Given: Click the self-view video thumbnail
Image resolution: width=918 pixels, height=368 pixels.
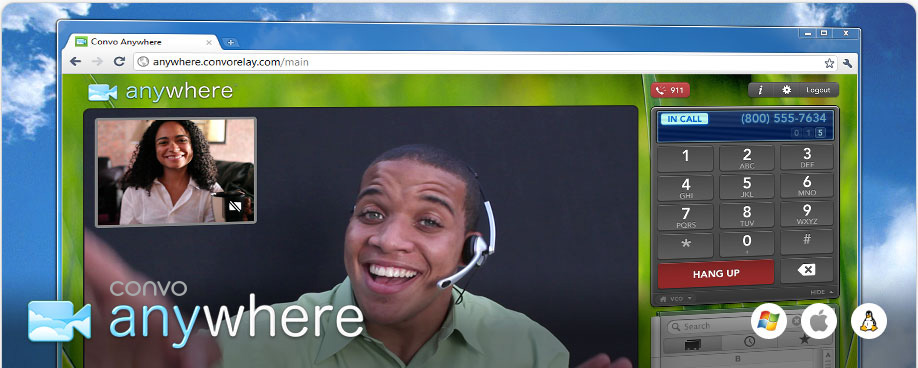Looking at the screenshot, I should [176, 171].
